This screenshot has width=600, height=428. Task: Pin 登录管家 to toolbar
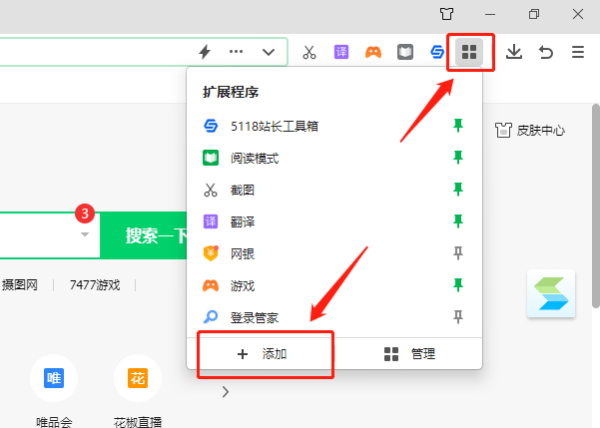(x=458, y=317)
